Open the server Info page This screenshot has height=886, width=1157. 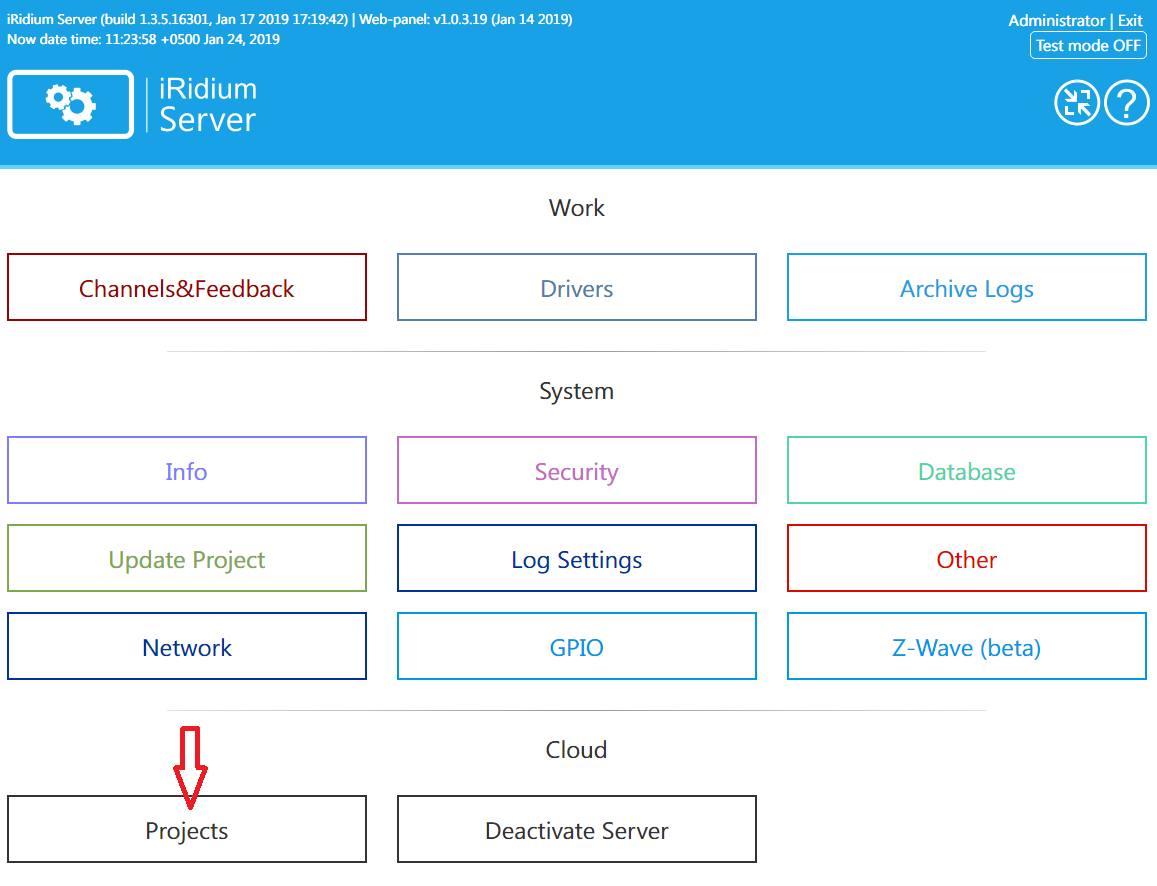(186, 470)
